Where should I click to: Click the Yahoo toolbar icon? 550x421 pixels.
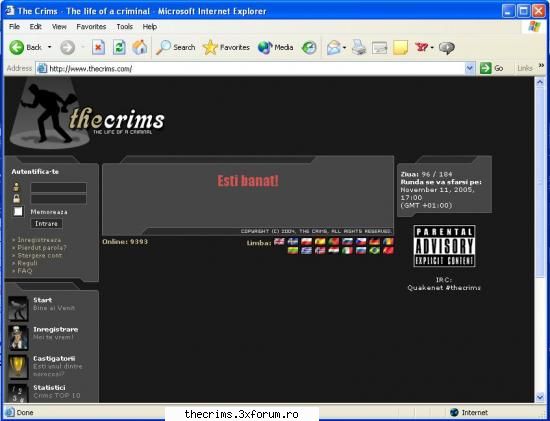click(422, 47)
